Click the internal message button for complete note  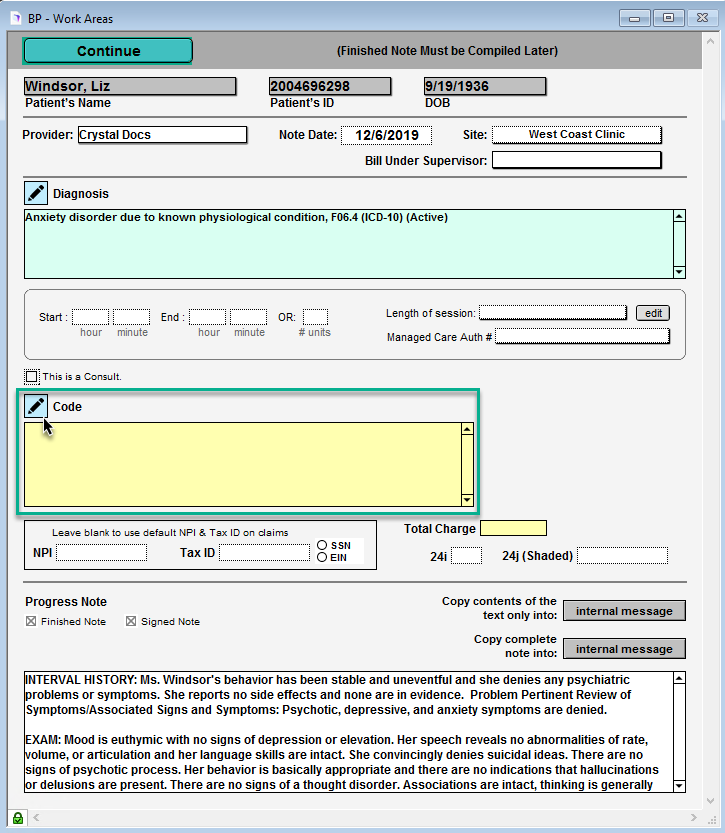tap(624, 649)
